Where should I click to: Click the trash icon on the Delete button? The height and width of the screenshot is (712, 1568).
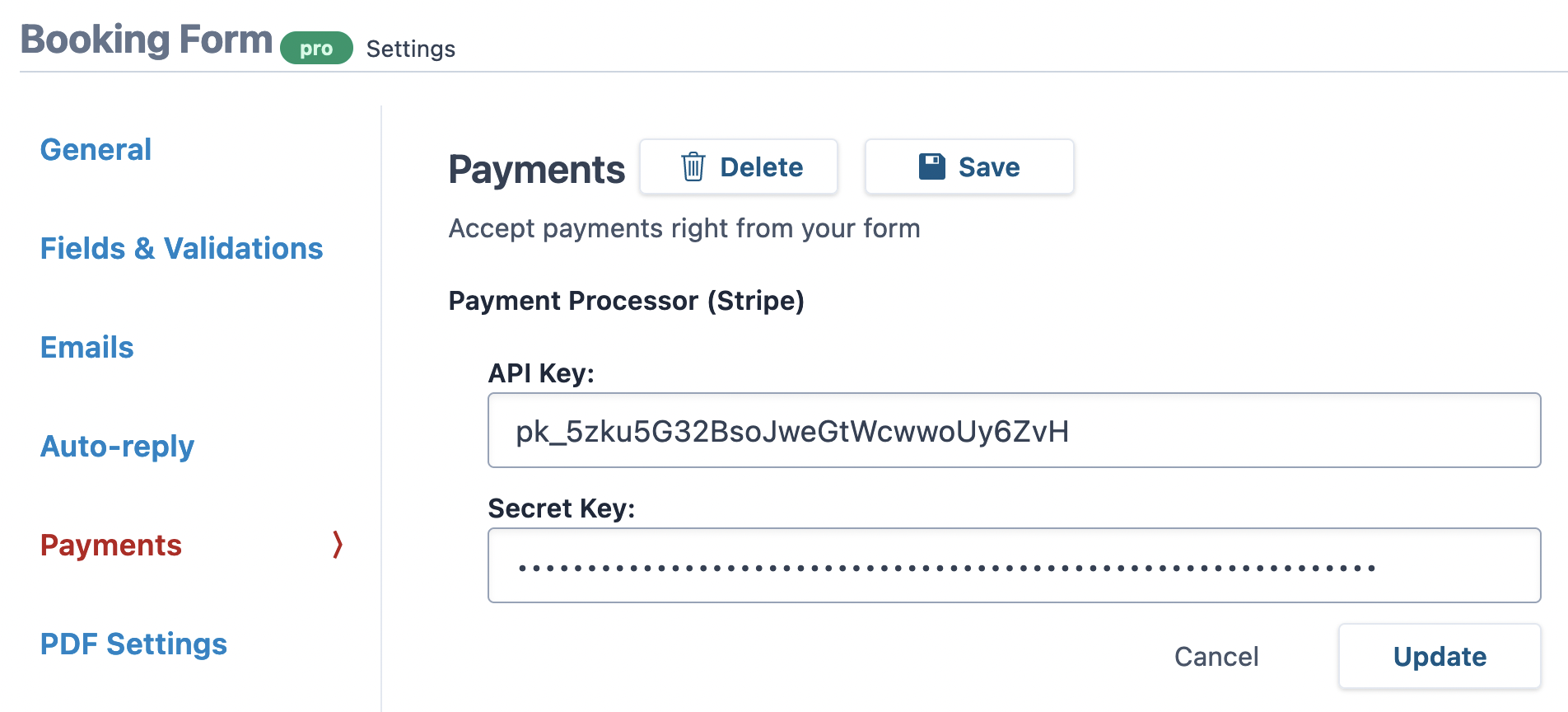693,166
